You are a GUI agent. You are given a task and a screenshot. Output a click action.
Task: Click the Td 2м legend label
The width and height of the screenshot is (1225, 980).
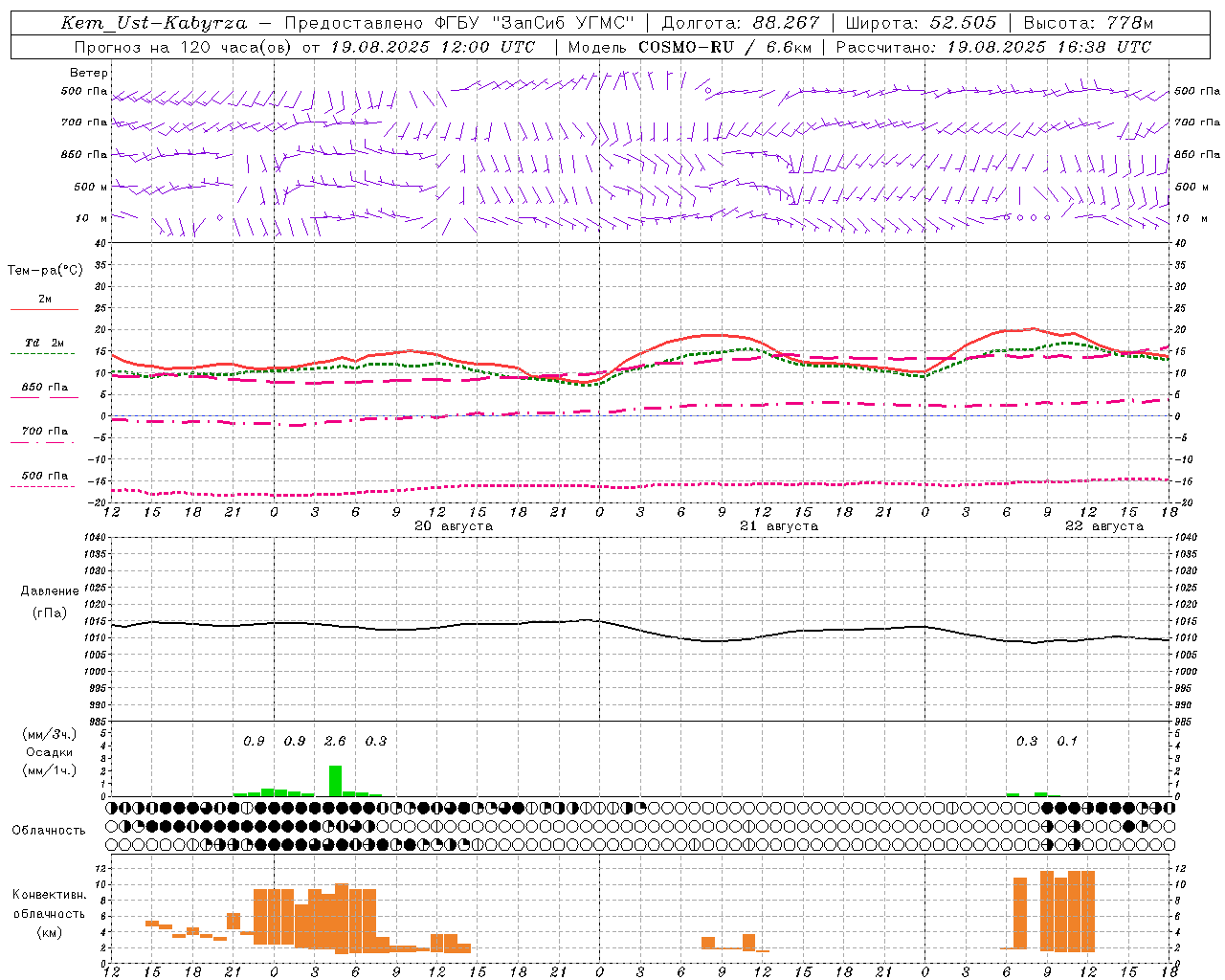[45, 343]
